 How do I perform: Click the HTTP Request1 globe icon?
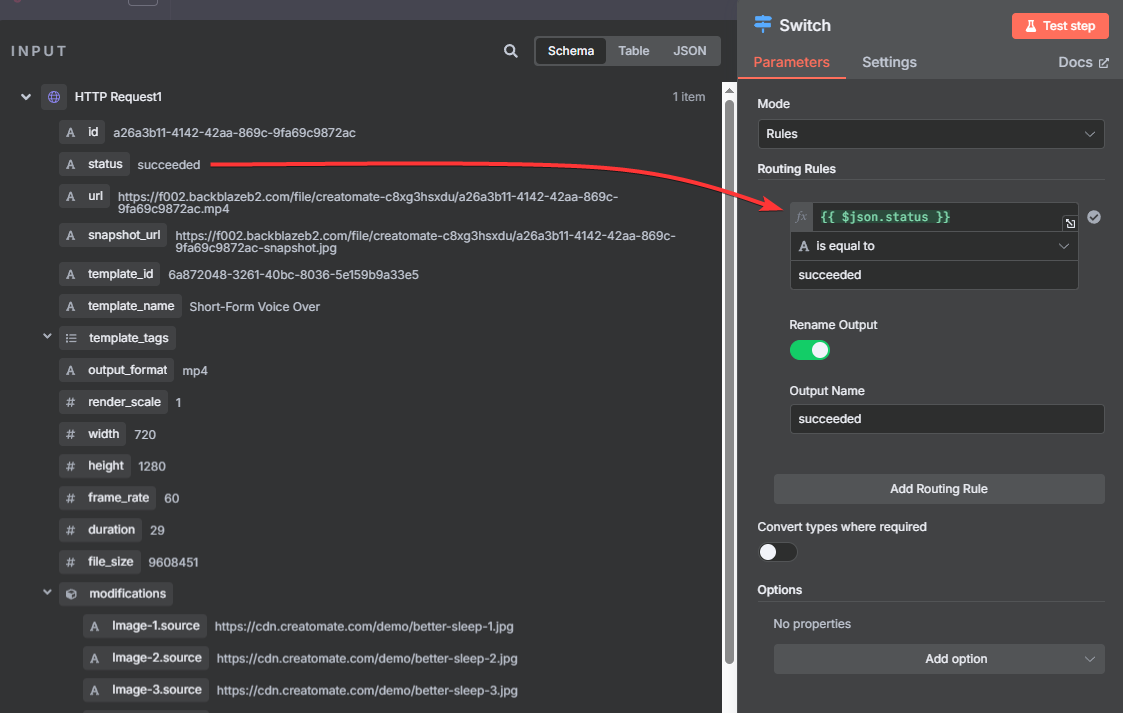point(54,97)
